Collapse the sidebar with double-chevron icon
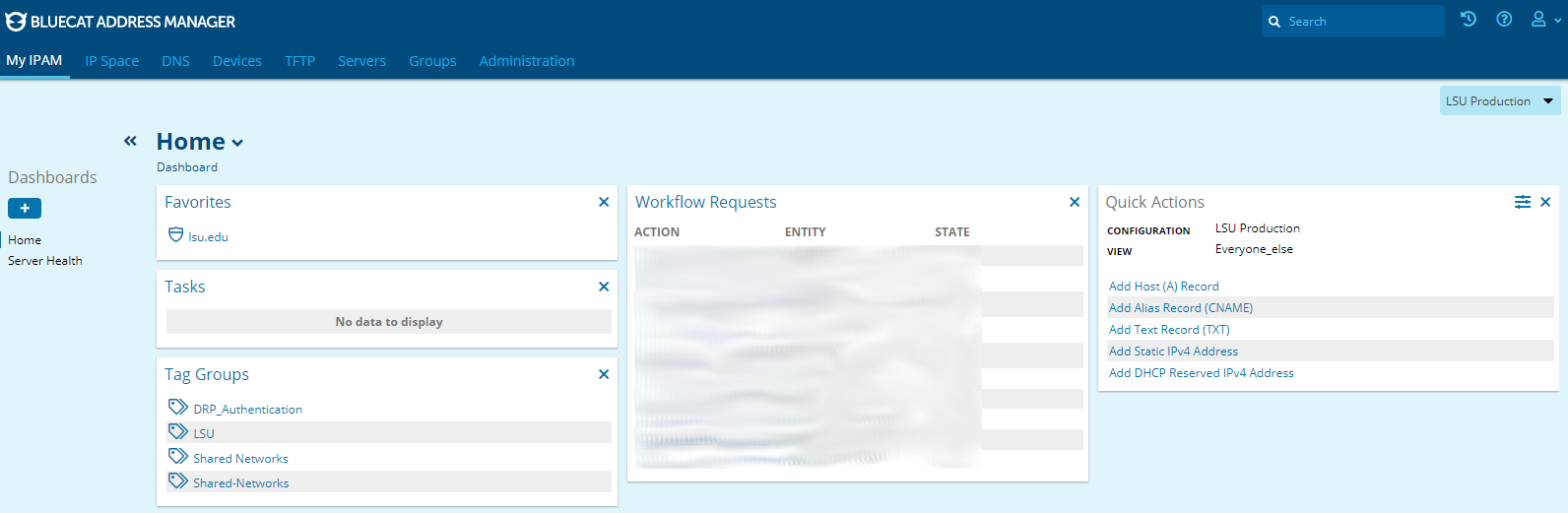This screenshot has height=513, width=1568. point(130,141)
